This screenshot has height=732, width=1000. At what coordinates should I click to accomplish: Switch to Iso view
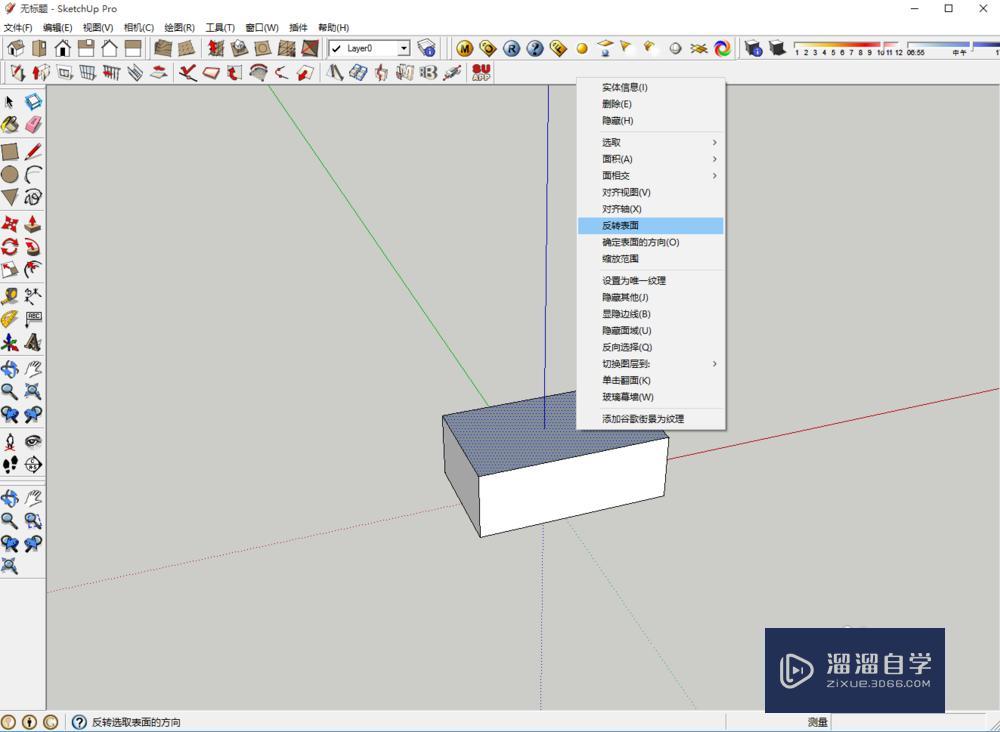coord(15,48)
